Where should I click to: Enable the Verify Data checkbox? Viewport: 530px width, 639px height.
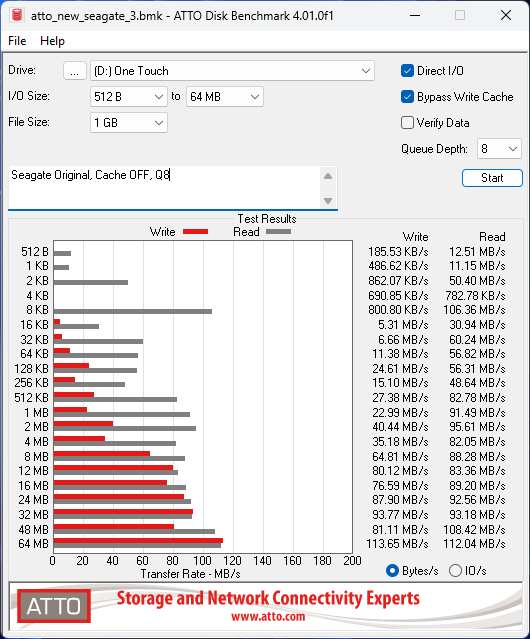[407, 123]
